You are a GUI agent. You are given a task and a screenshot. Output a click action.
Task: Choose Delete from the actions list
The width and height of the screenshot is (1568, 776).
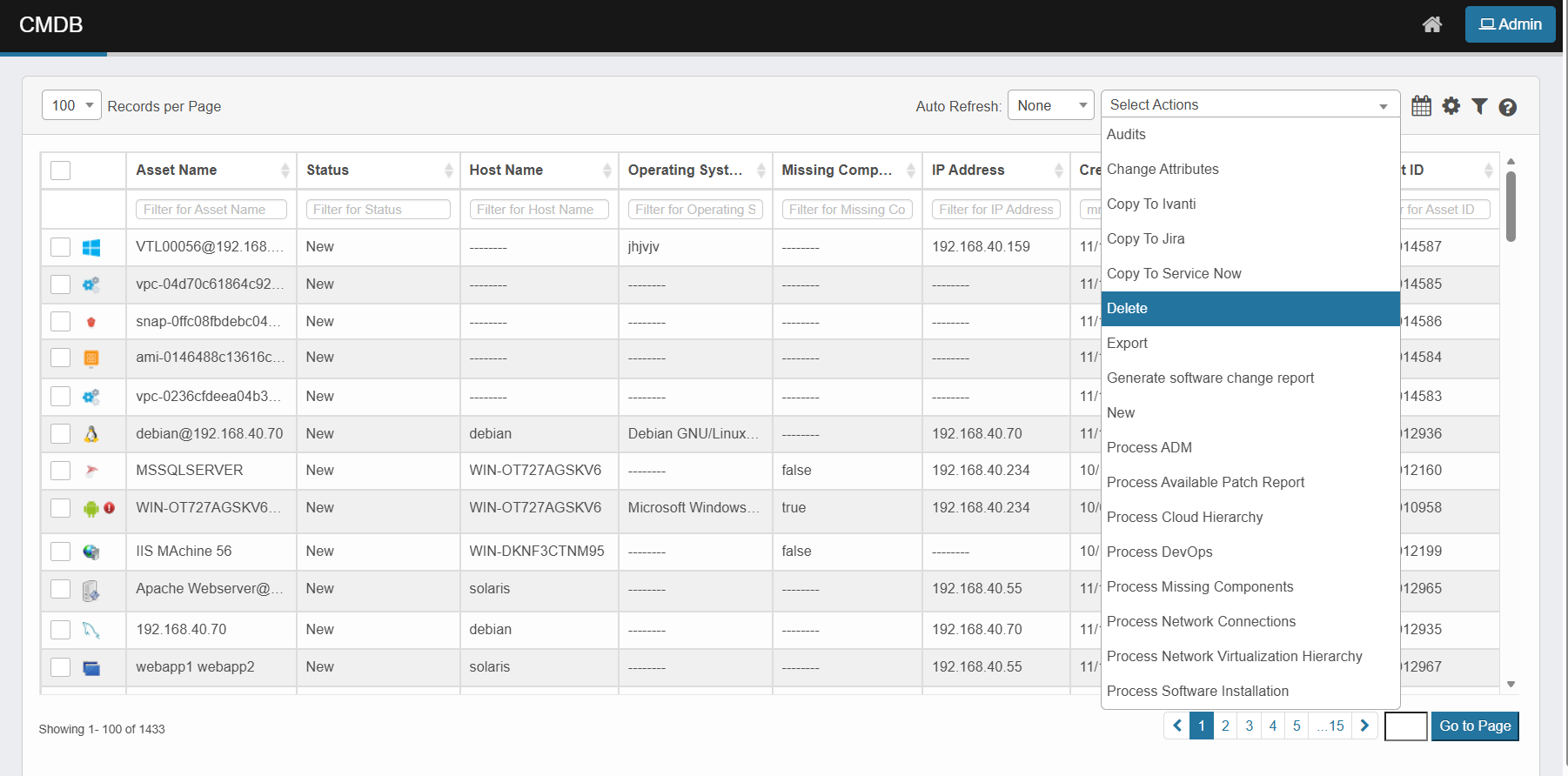point(1250,309)
